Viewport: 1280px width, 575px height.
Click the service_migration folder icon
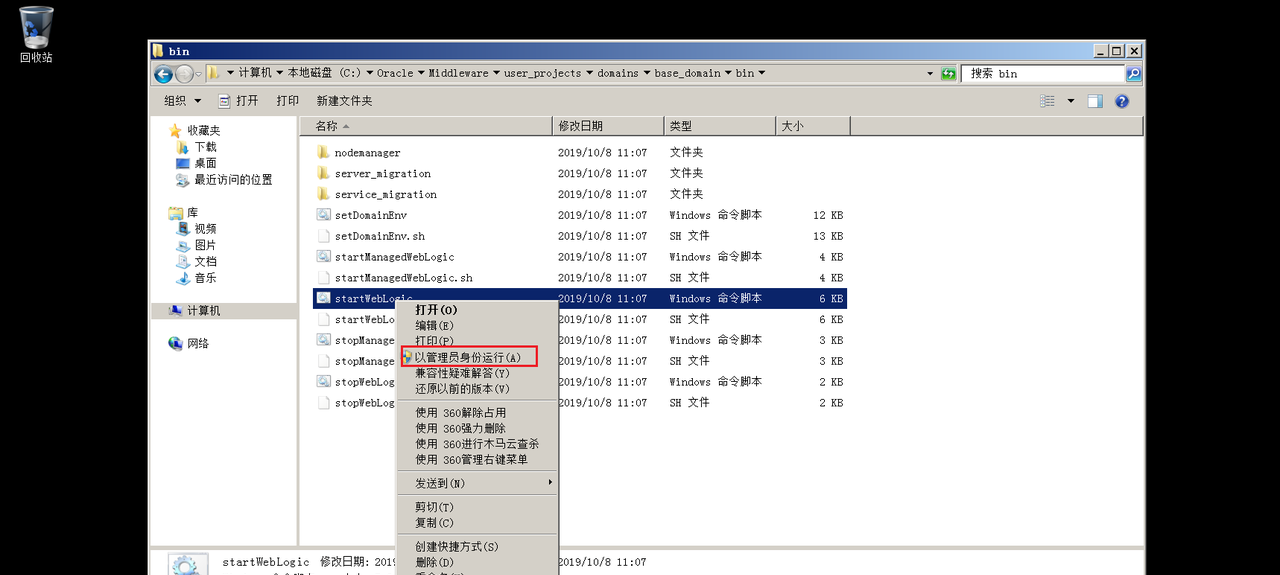pos(323,194)
